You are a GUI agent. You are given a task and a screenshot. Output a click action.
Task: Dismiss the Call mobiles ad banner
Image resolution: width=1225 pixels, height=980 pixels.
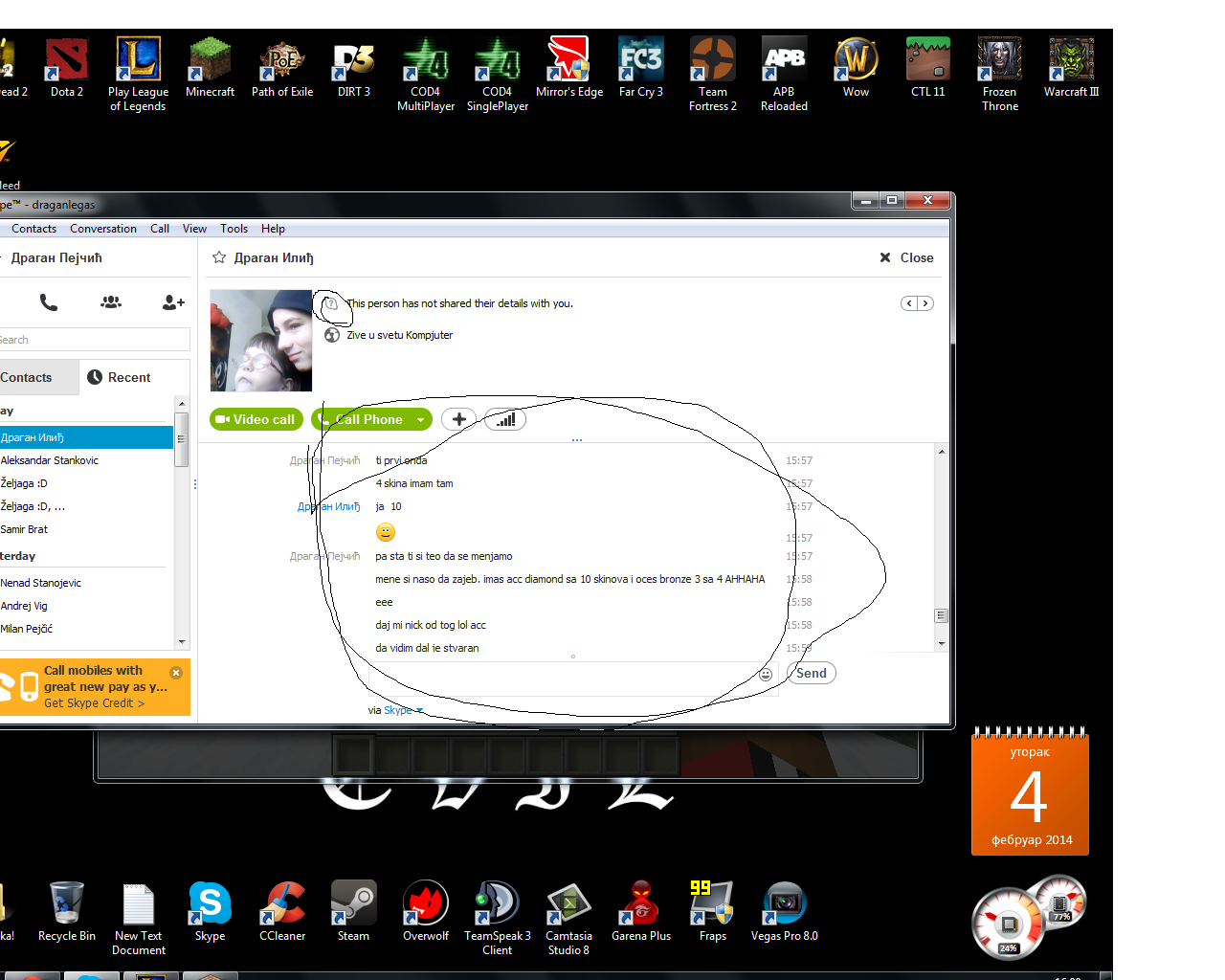tap(176, 673)
